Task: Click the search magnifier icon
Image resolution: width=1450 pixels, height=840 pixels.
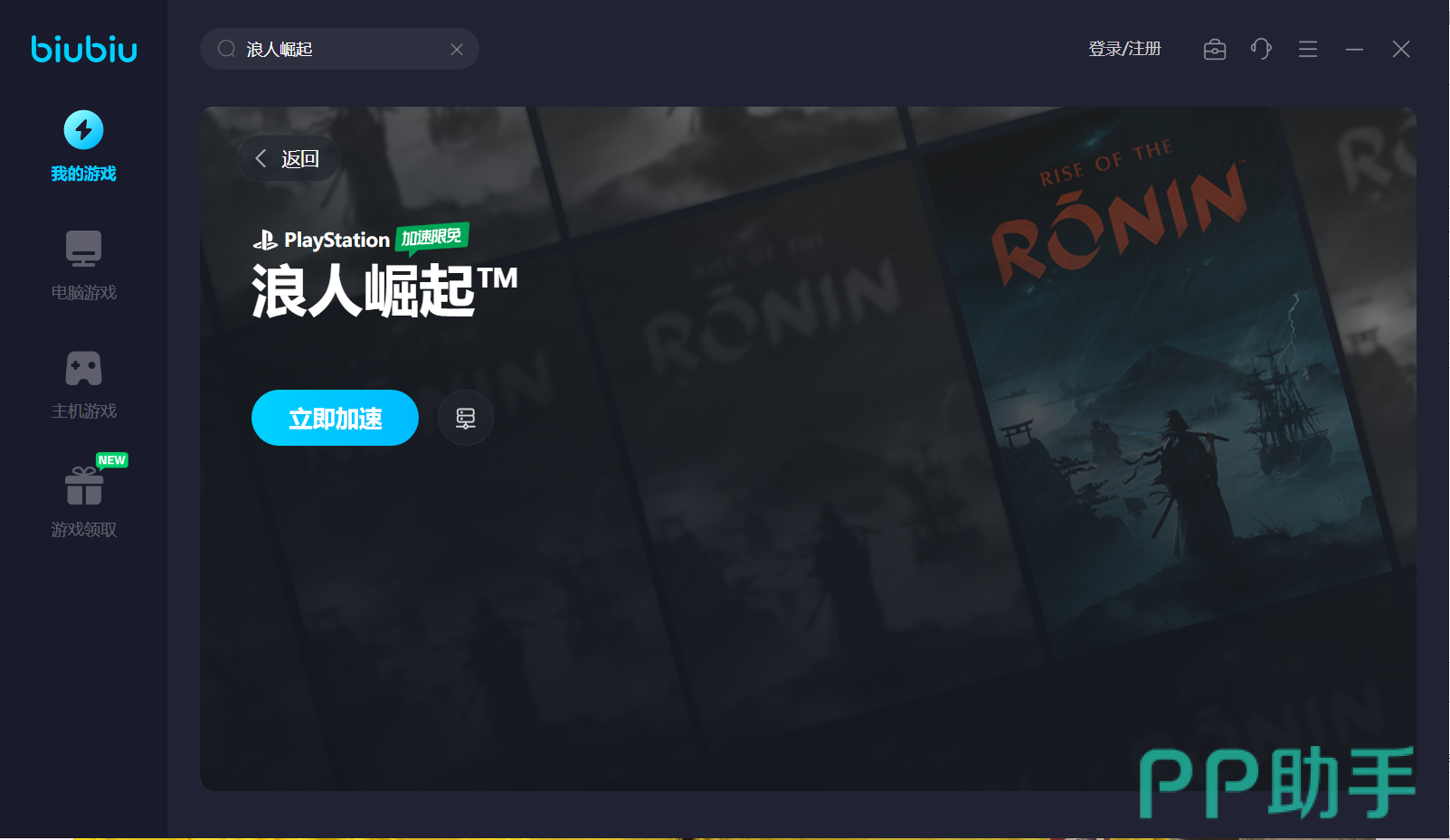Action: pos(226,49)
